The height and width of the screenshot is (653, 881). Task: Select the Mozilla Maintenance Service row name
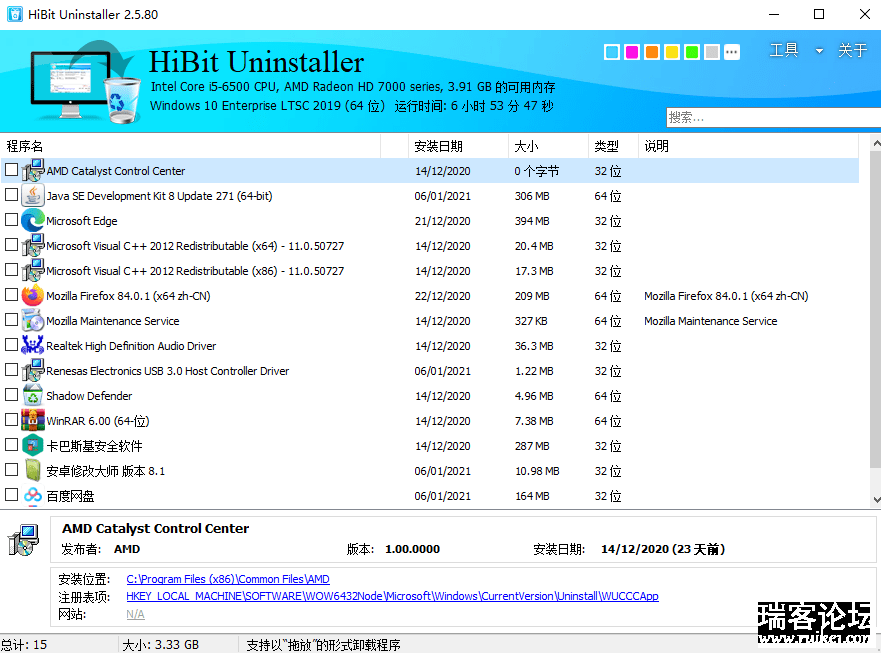[112, 321]
